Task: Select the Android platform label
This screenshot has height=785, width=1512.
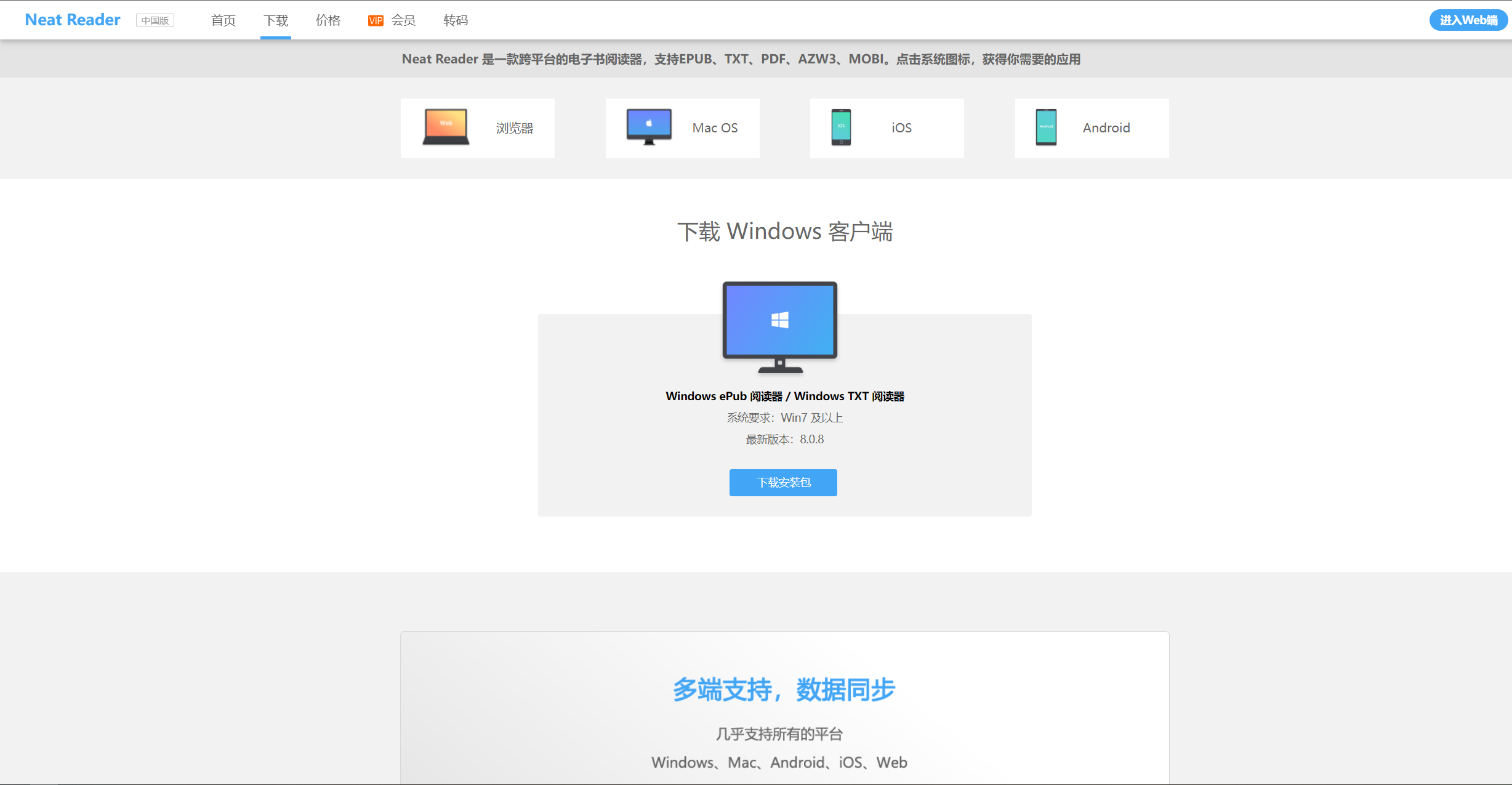Action: pos(1106,127)
